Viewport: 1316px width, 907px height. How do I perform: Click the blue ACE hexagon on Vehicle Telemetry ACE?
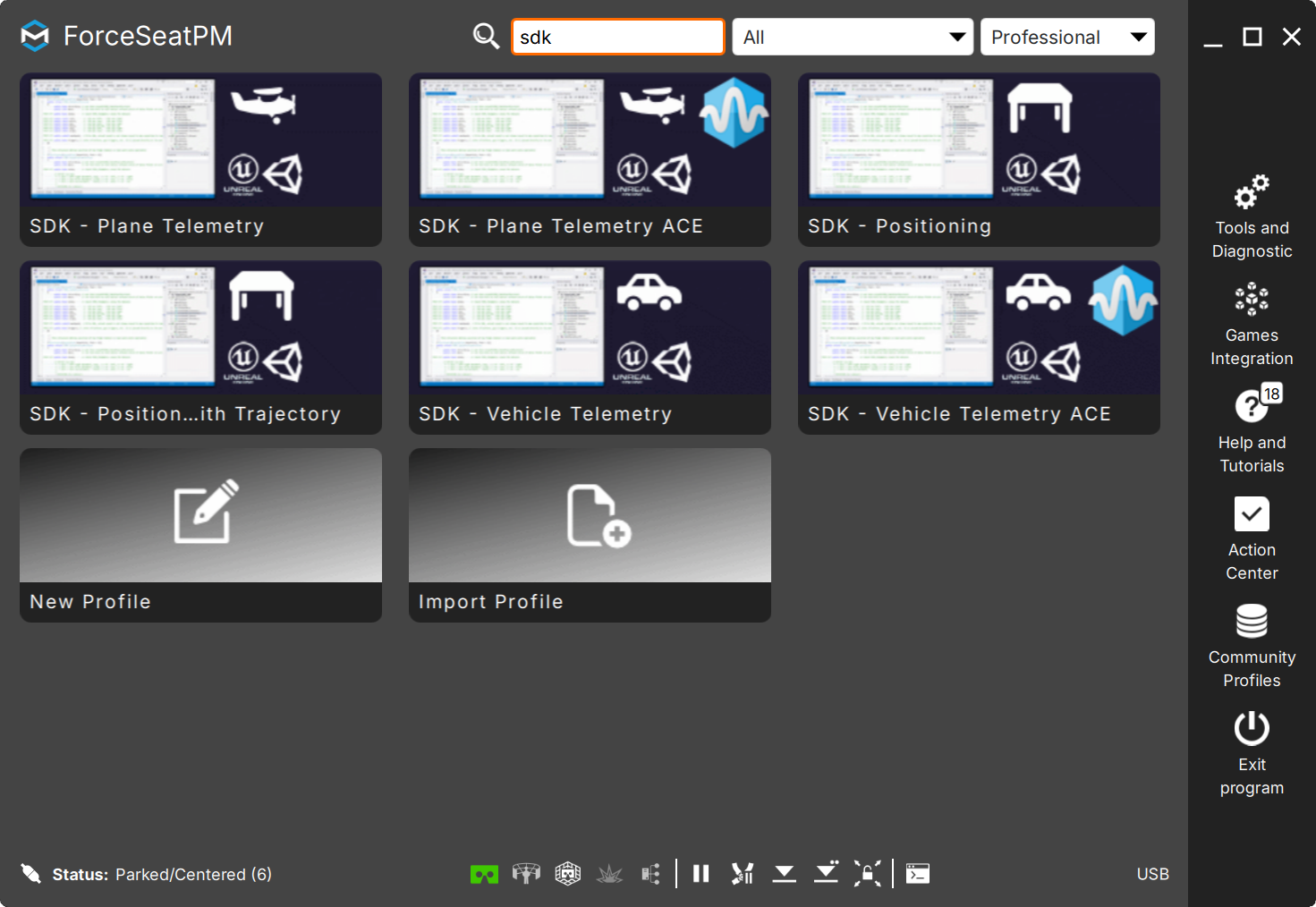1123,301
